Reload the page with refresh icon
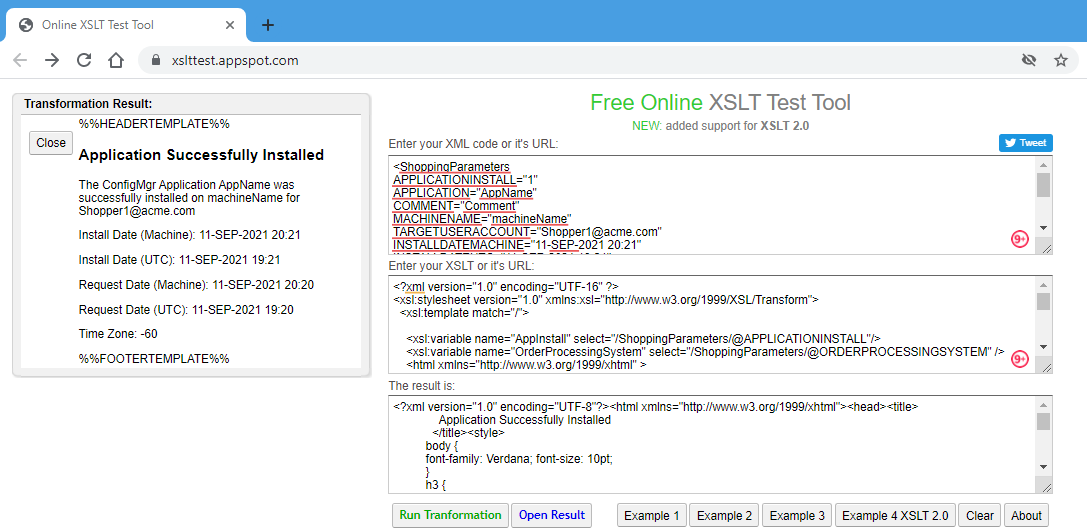The height and width of the screenshot is (530, 1087). (84, 60)
